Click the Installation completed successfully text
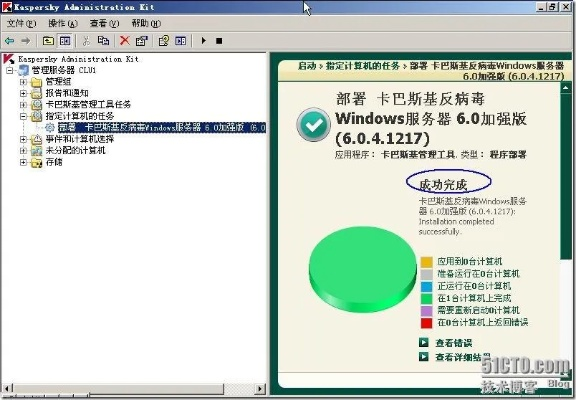576x400 pixels. pos(456,227)
